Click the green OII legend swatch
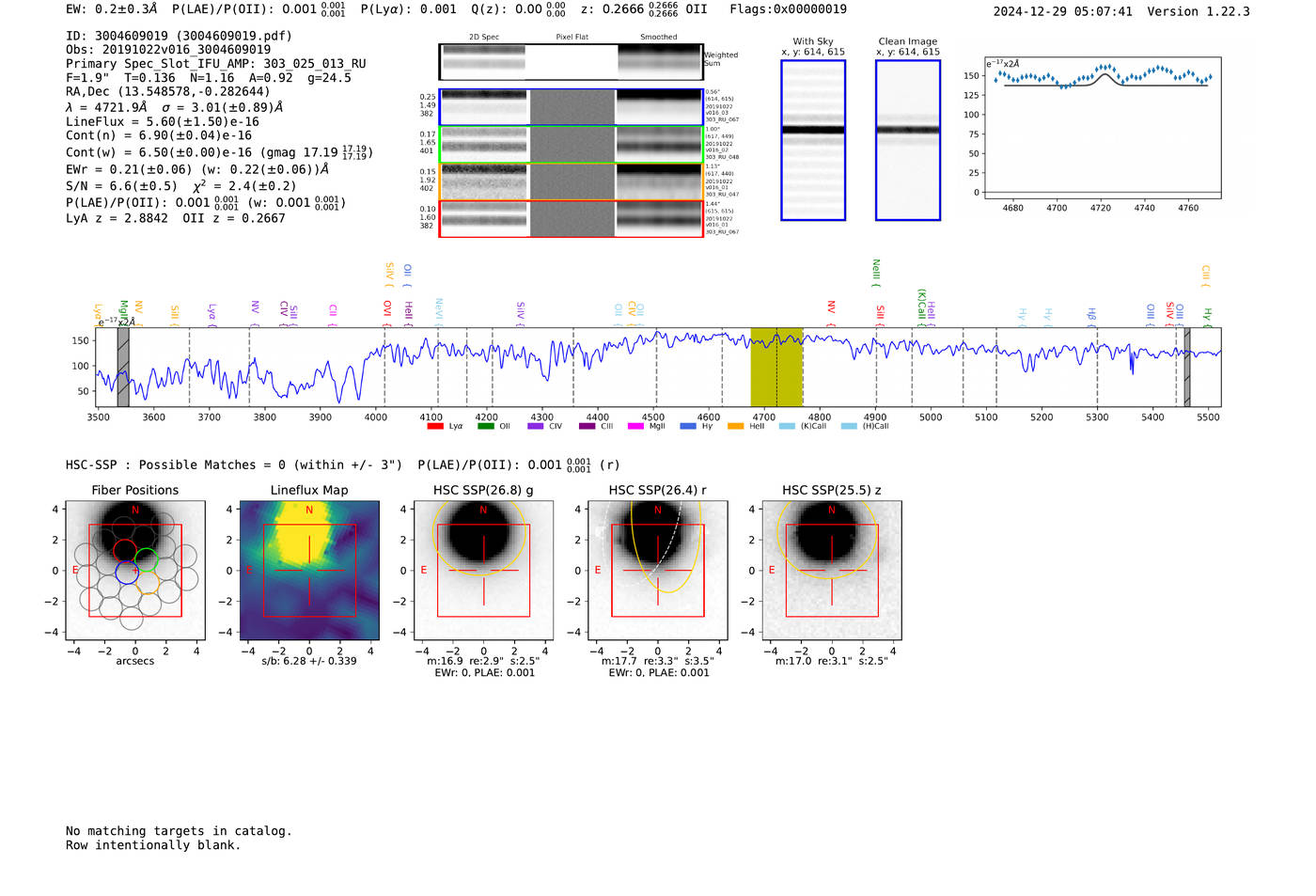 point(485,426)
